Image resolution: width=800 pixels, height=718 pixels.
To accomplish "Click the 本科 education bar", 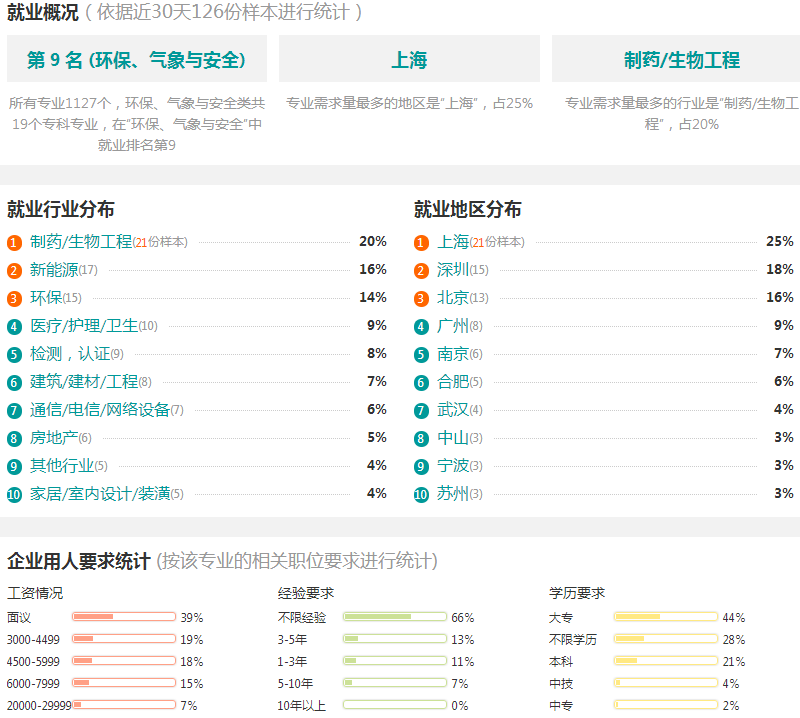I will pos(666,661).
